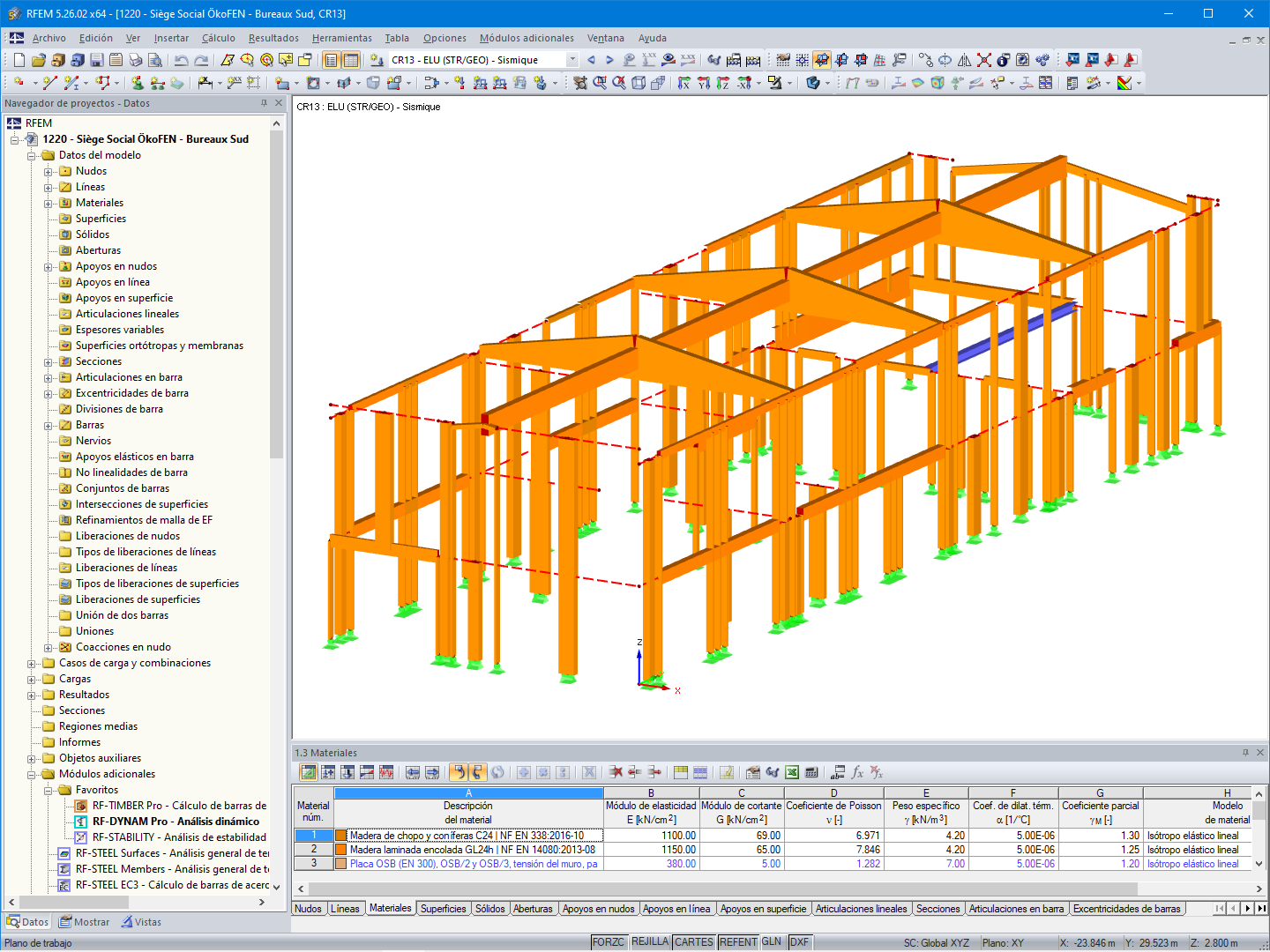Click the orange color swatch for material GL24h

(x=341, y=849)
